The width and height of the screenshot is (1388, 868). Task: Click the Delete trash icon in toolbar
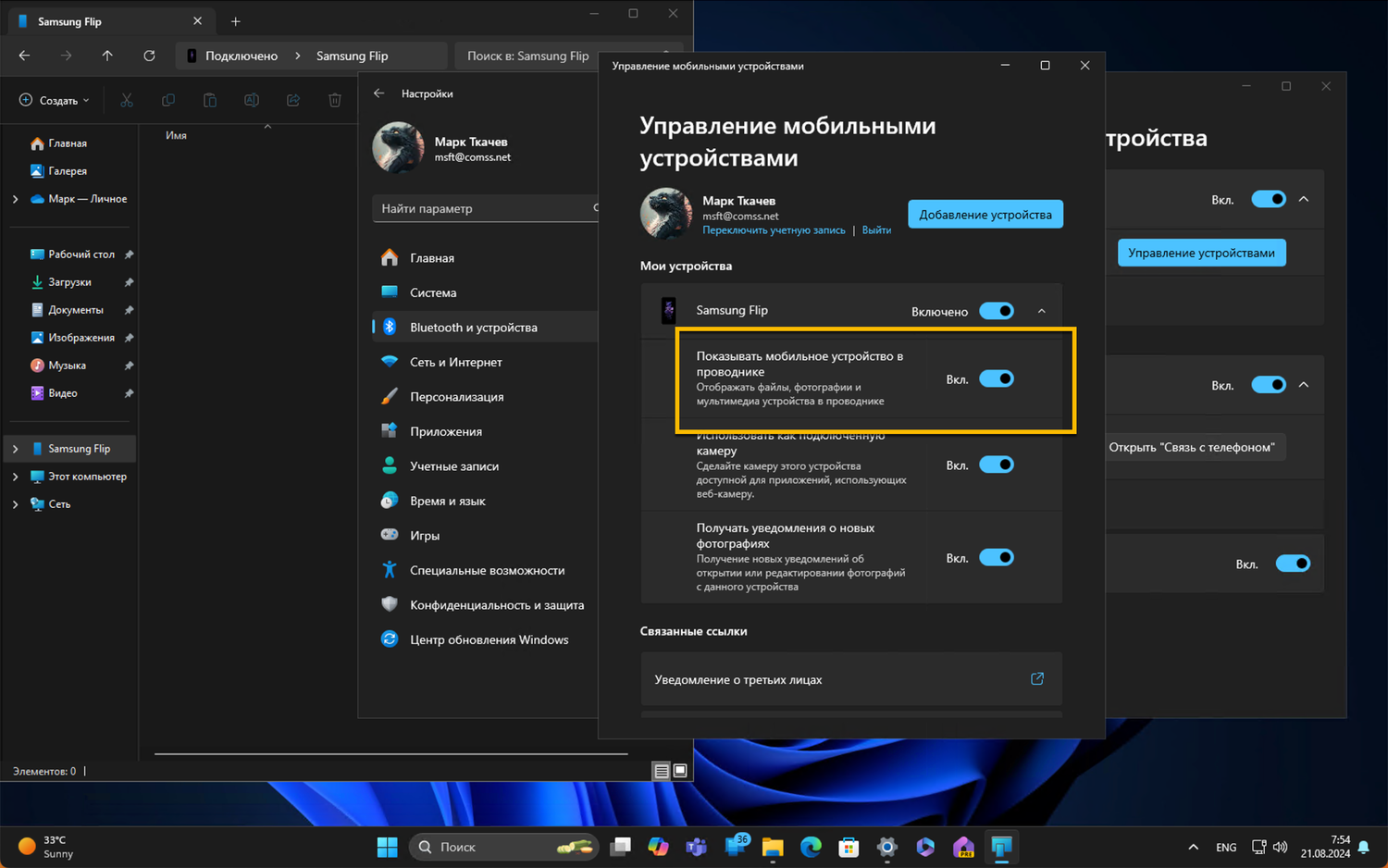[335, 100]
